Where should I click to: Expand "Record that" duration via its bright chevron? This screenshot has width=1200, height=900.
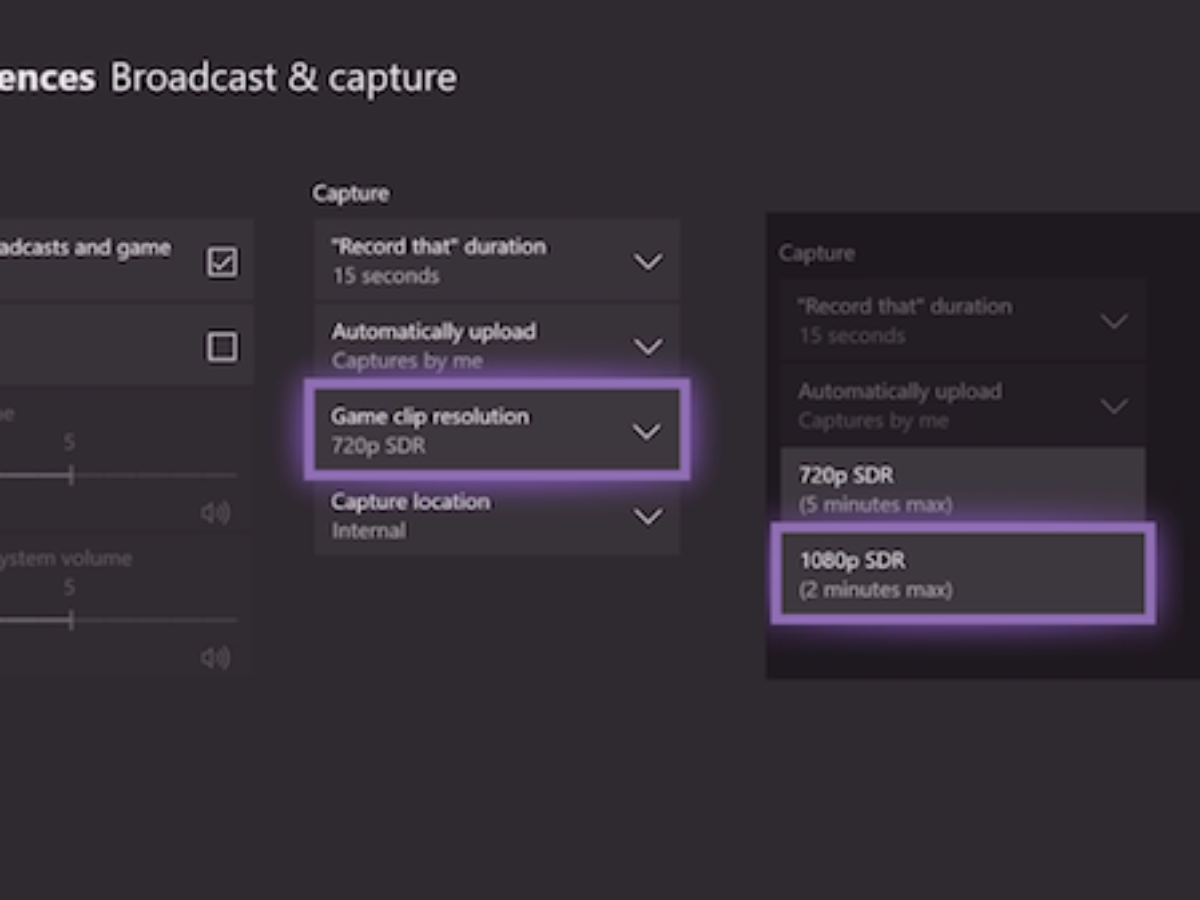point(648,262)
